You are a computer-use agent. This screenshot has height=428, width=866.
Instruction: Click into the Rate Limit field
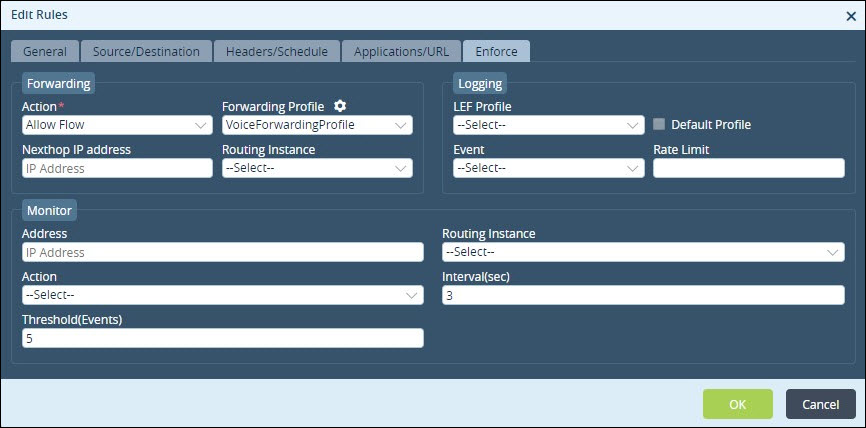point(748,168)
